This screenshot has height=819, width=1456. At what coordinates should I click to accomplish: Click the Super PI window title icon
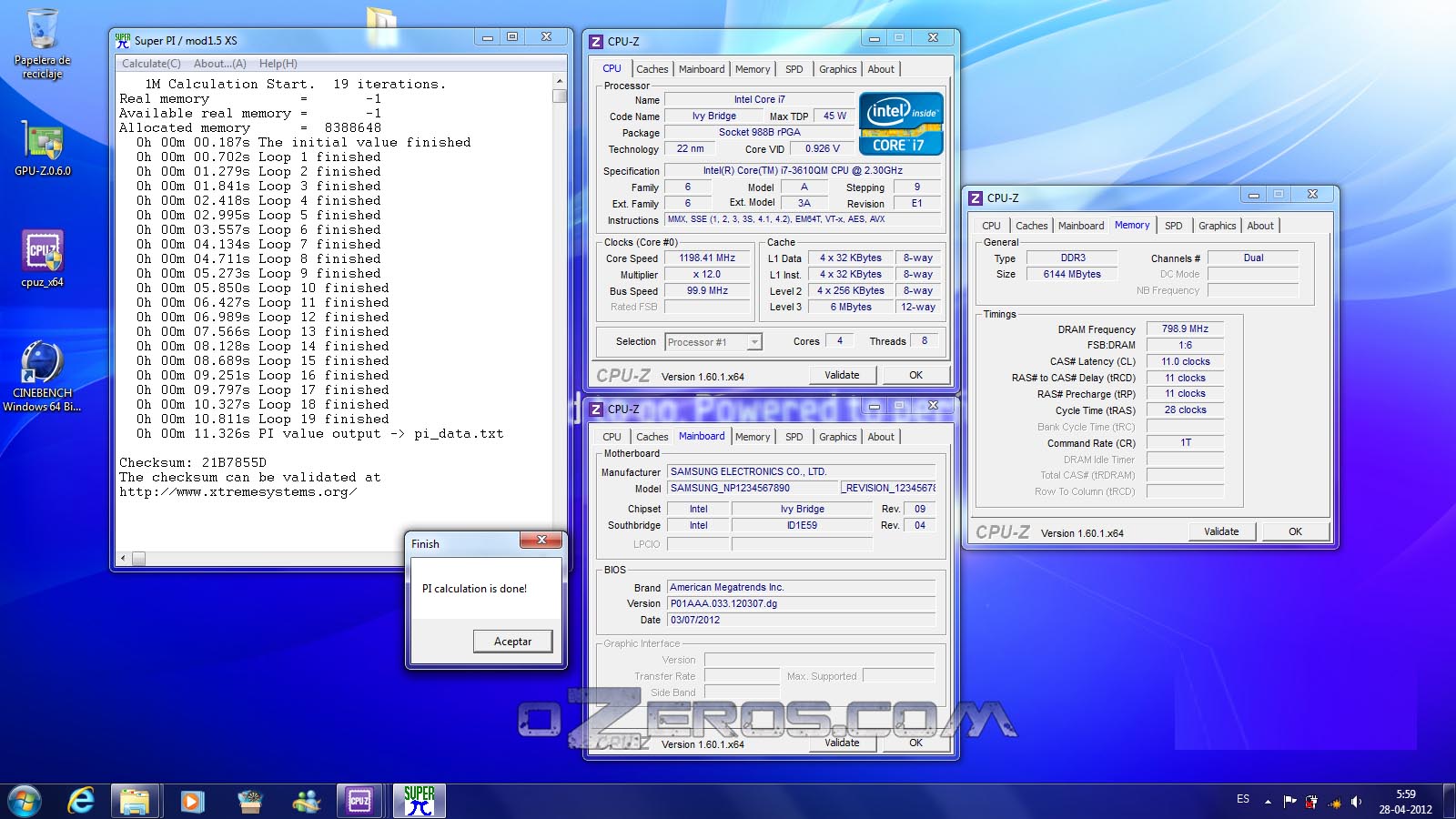[x=123, y=40]
